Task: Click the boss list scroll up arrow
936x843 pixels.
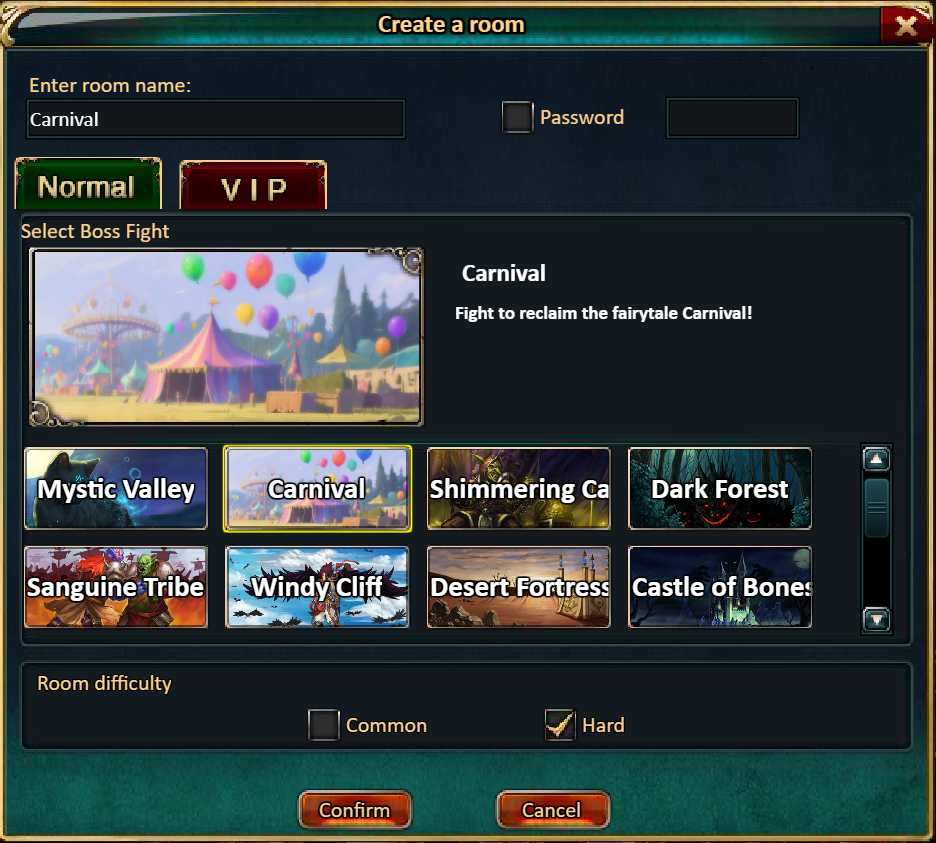Action: click(x=876, y=459)
